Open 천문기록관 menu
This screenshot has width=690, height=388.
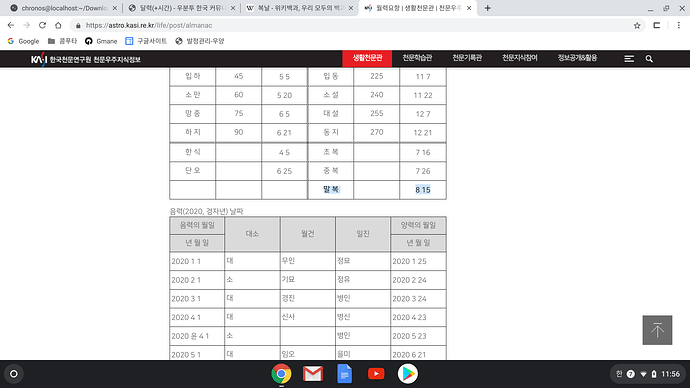(x=467, y=58)
